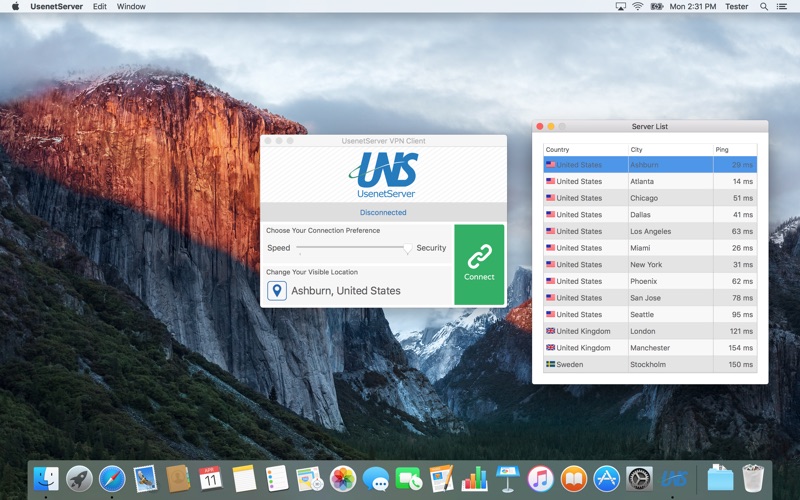The image size is (800, 500).
Task: Click the green Connect button
Action: [x=479, y=264]
